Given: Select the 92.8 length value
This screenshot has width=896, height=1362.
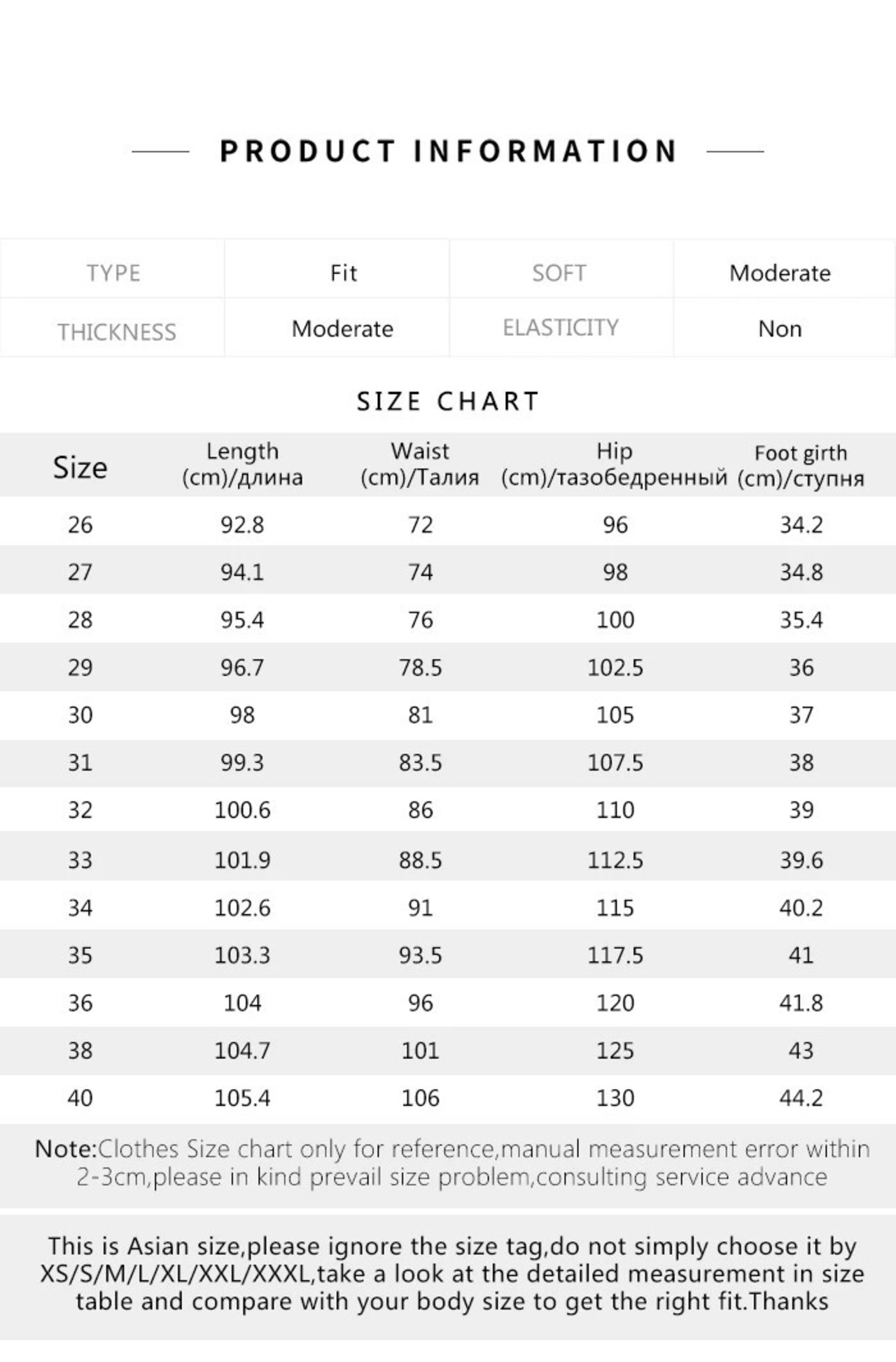Looking at the screenshot, I should coord(242,525).
